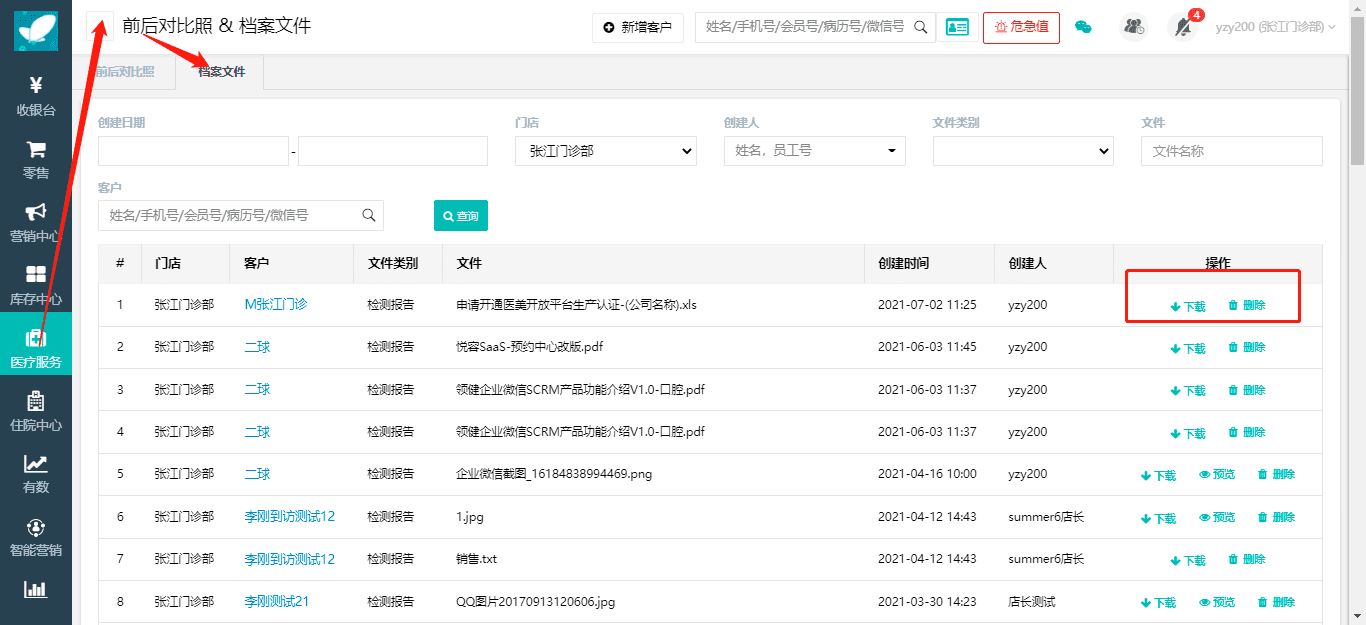The image size is (1366, 625).
Task: Select the 档案文件 tab
Action: pos(221,72)
